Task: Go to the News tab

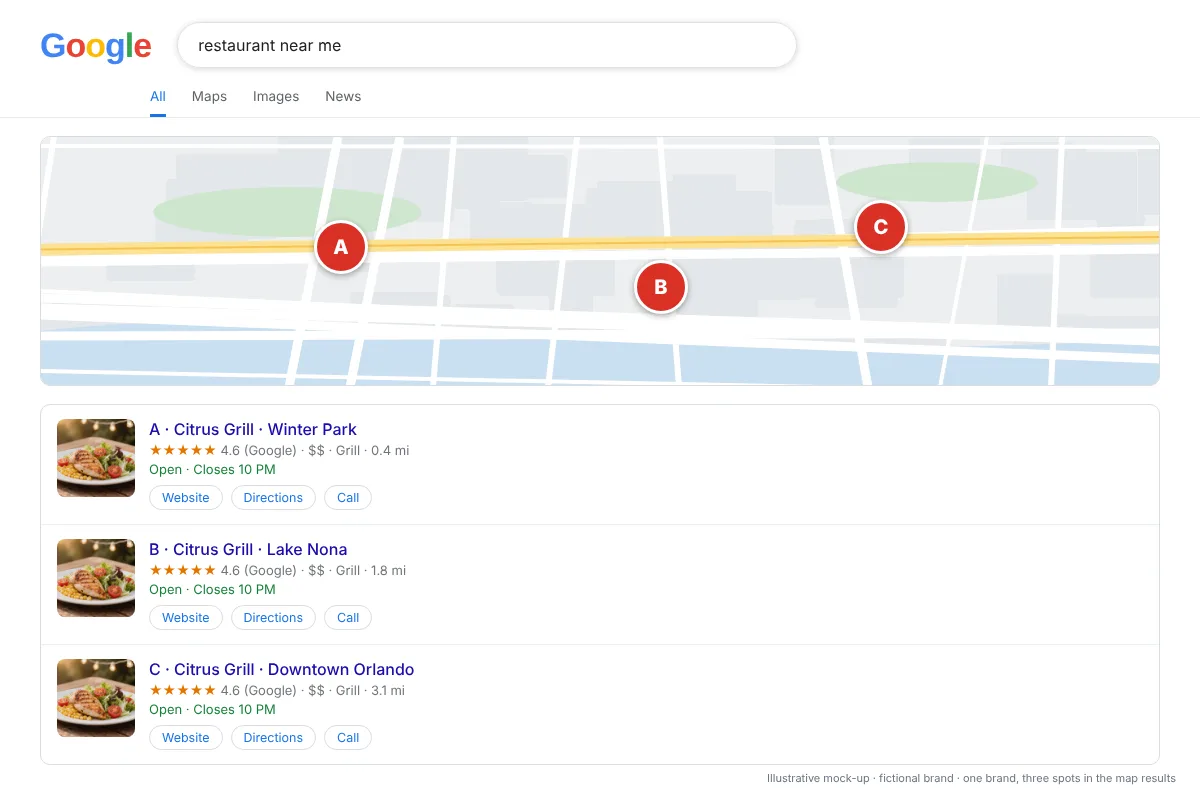Action: 343,97
